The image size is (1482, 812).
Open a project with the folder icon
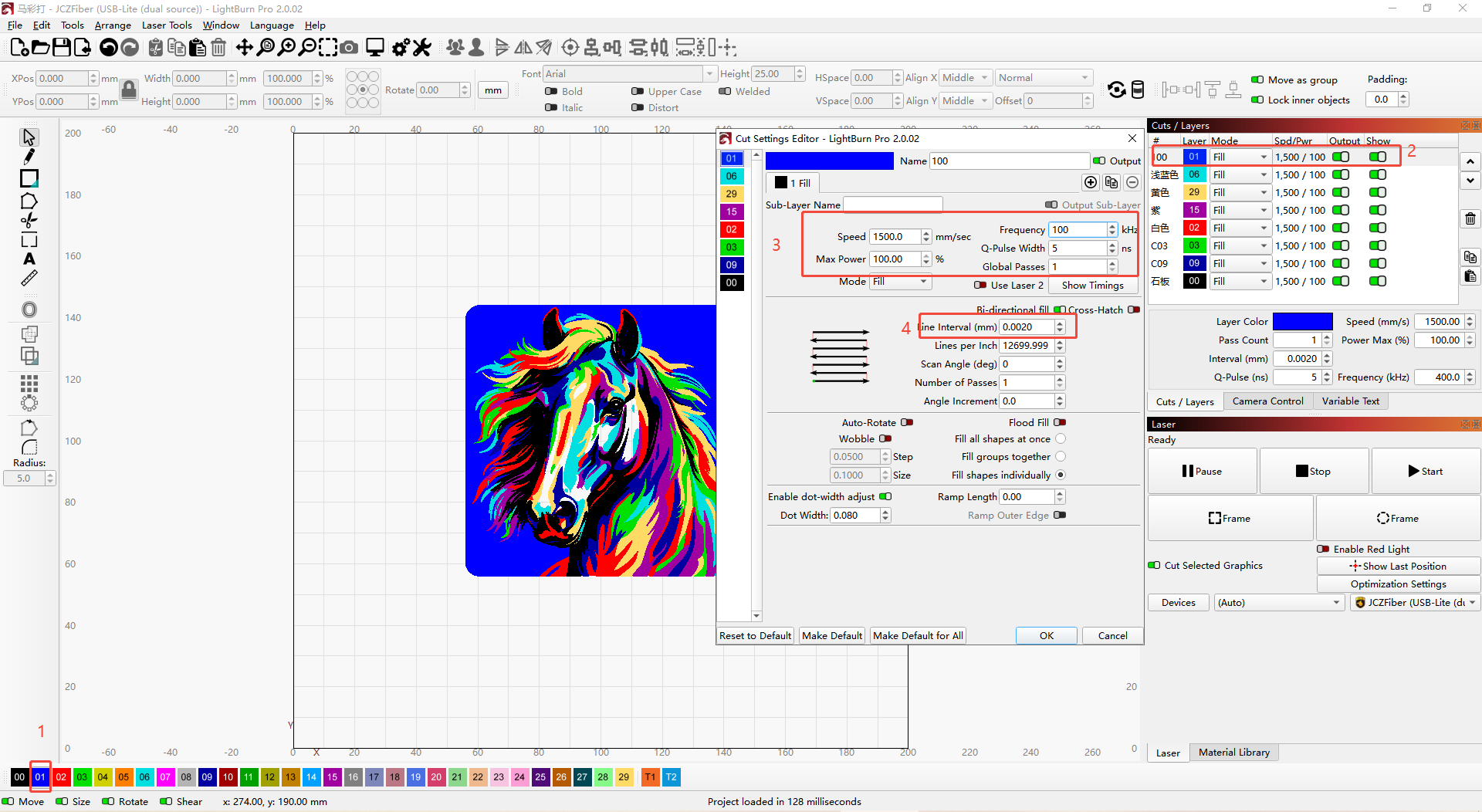coord(40,48)
